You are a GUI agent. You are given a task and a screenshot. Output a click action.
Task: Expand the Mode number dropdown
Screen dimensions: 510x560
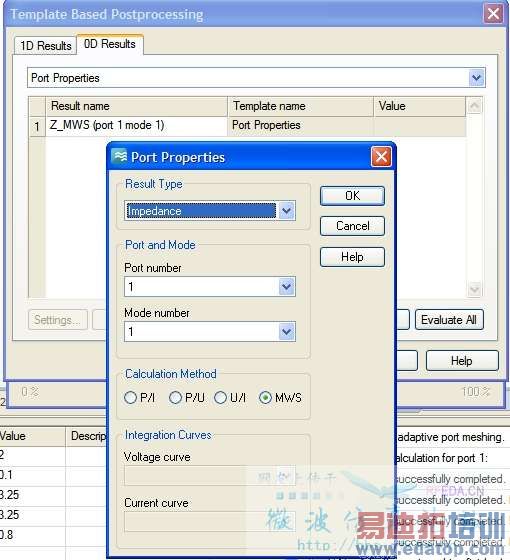(x=286, y=332)
